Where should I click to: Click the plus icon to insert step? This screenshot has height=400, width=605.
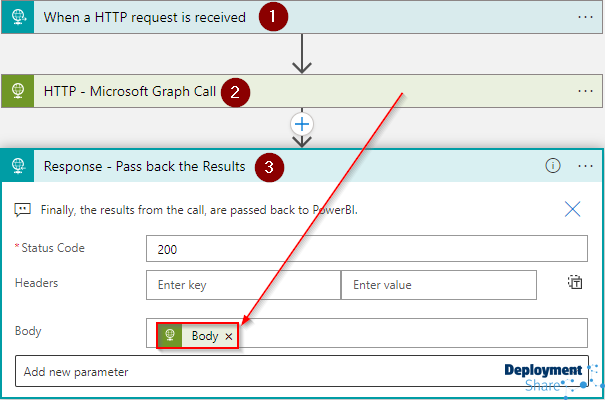coord(302,124)
